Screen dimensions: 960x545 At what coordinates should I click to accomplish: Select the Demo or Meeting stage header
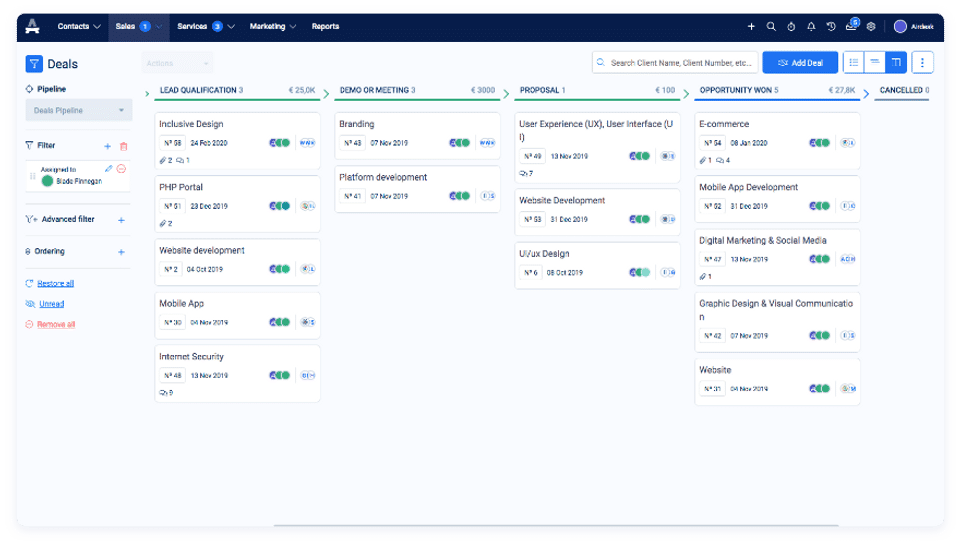[x=417, y=90]
